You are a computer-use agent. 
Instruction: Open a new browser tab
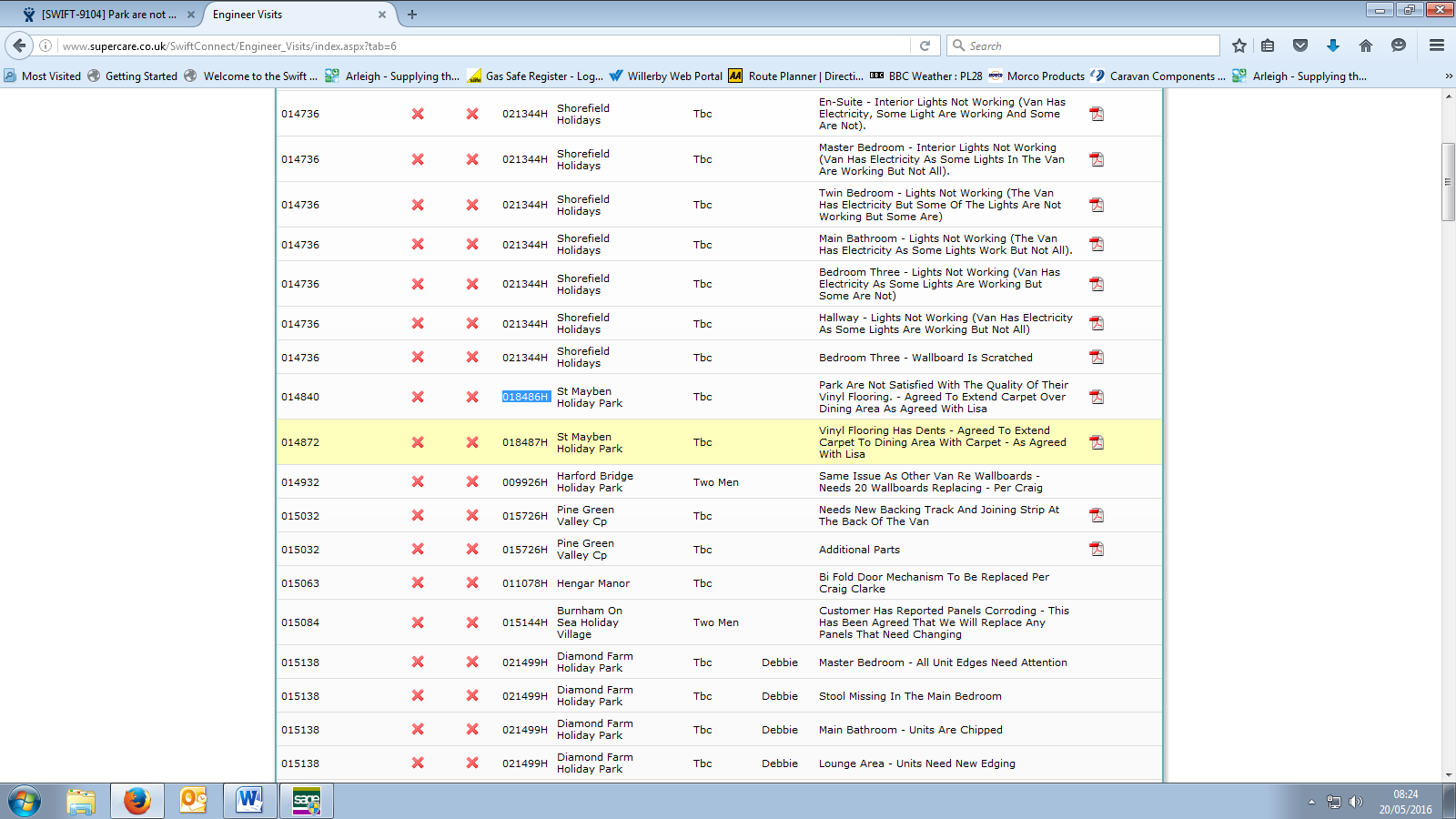(x=412, y=15)
